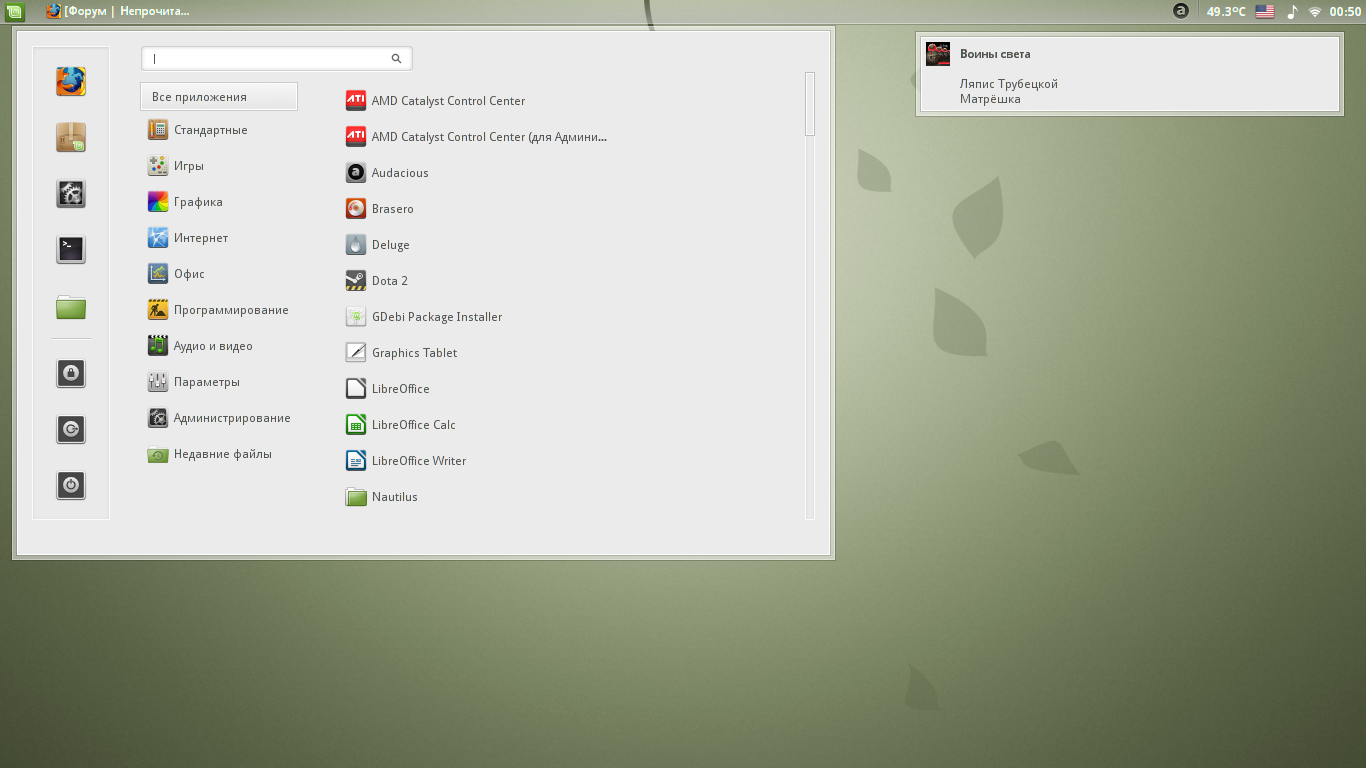Open the keyboard layout US flag indicator

point(1264,12)
